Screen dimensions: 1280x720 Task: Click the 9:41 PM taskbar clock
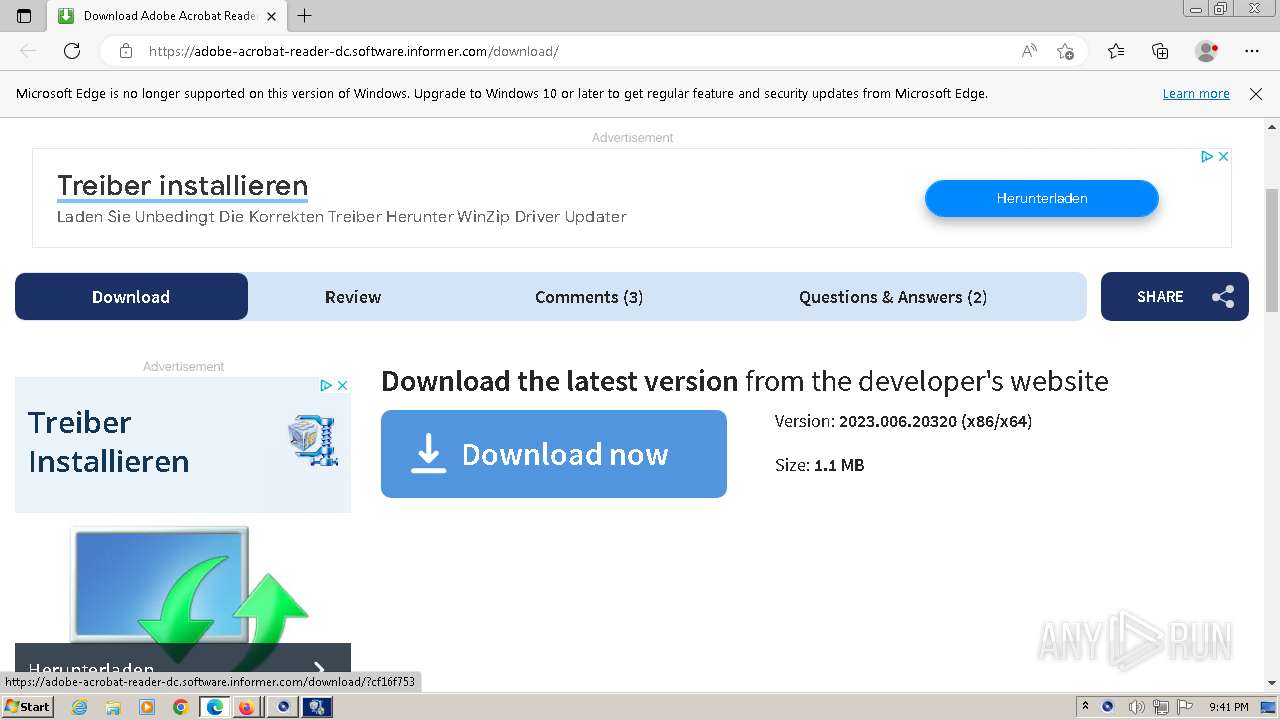click(x=1229, y=707)
